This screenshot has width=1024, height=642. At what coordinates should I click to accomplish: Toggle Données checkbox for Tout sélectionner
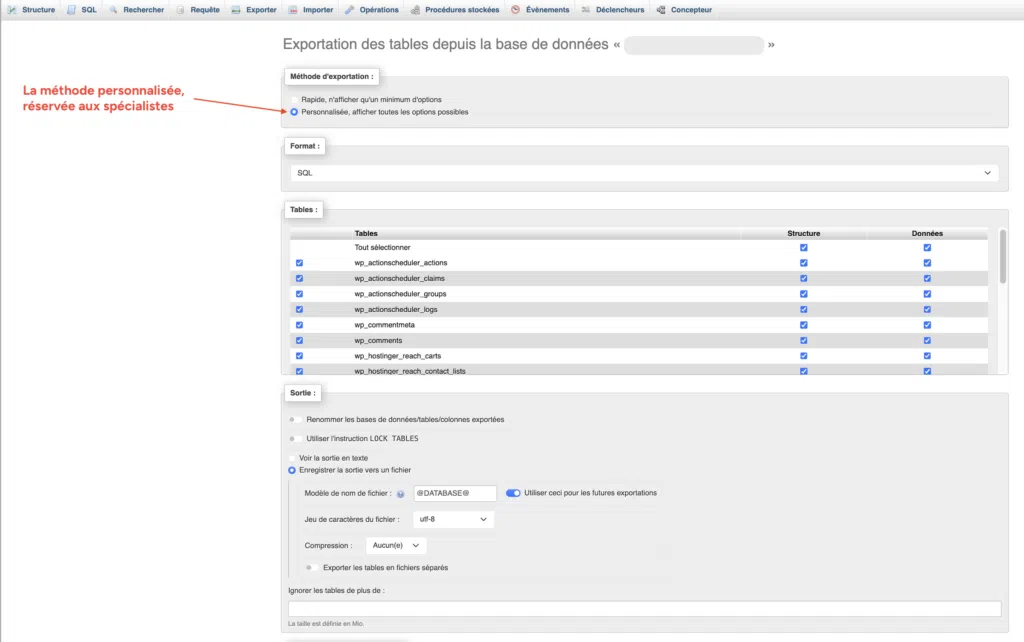pyautogui.click(x=927, y=248)
